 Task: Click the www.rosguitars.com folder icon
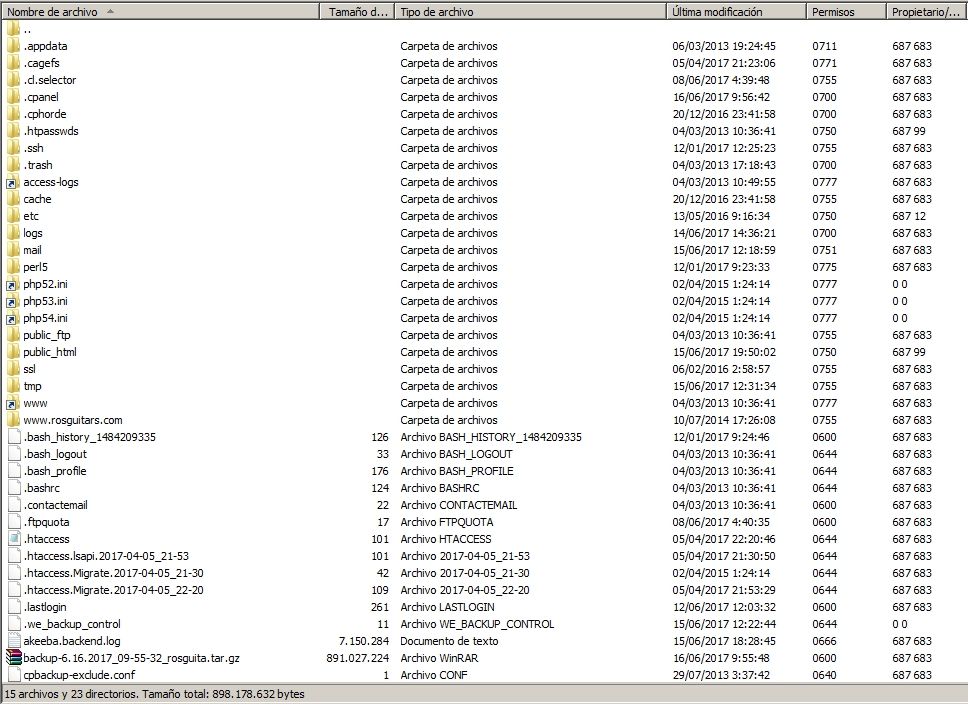click(x=13, y=420)
